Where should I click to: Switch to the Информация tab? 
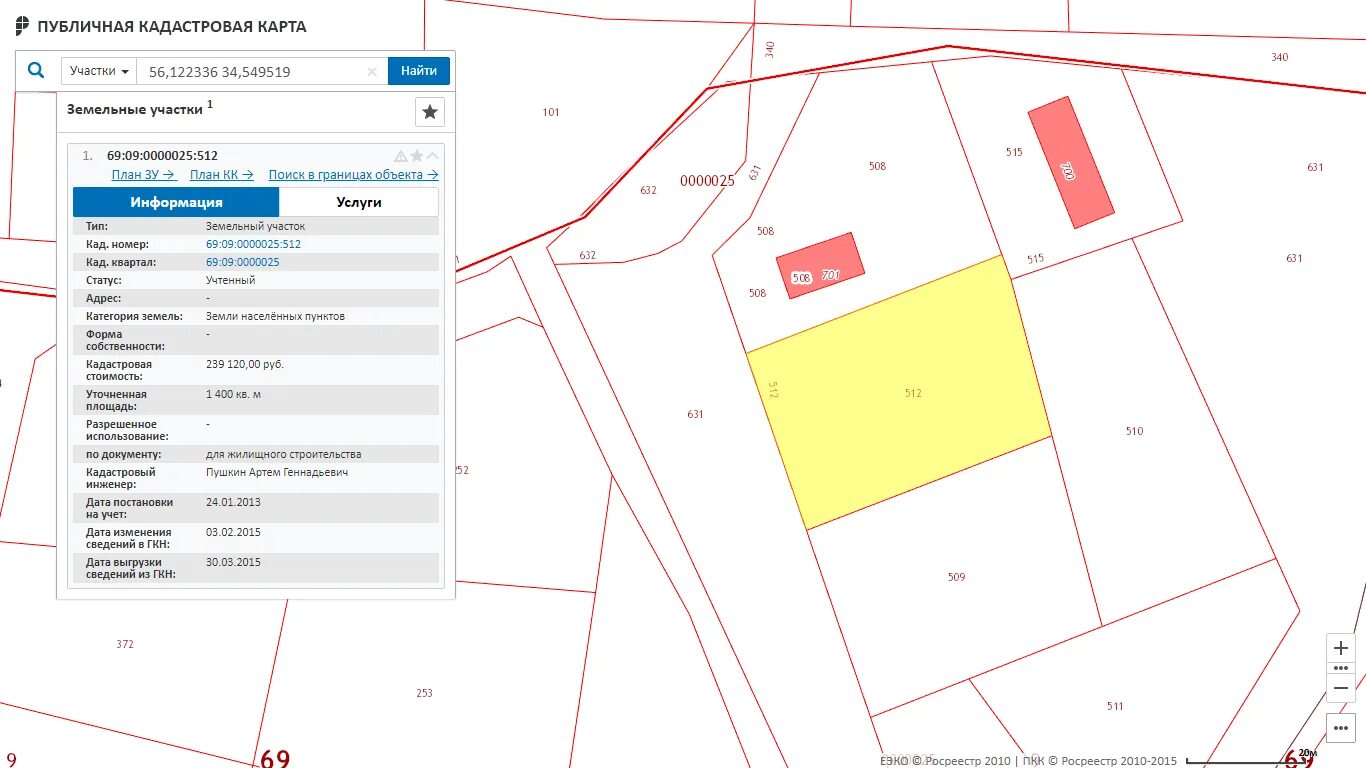tap(176, 202)
